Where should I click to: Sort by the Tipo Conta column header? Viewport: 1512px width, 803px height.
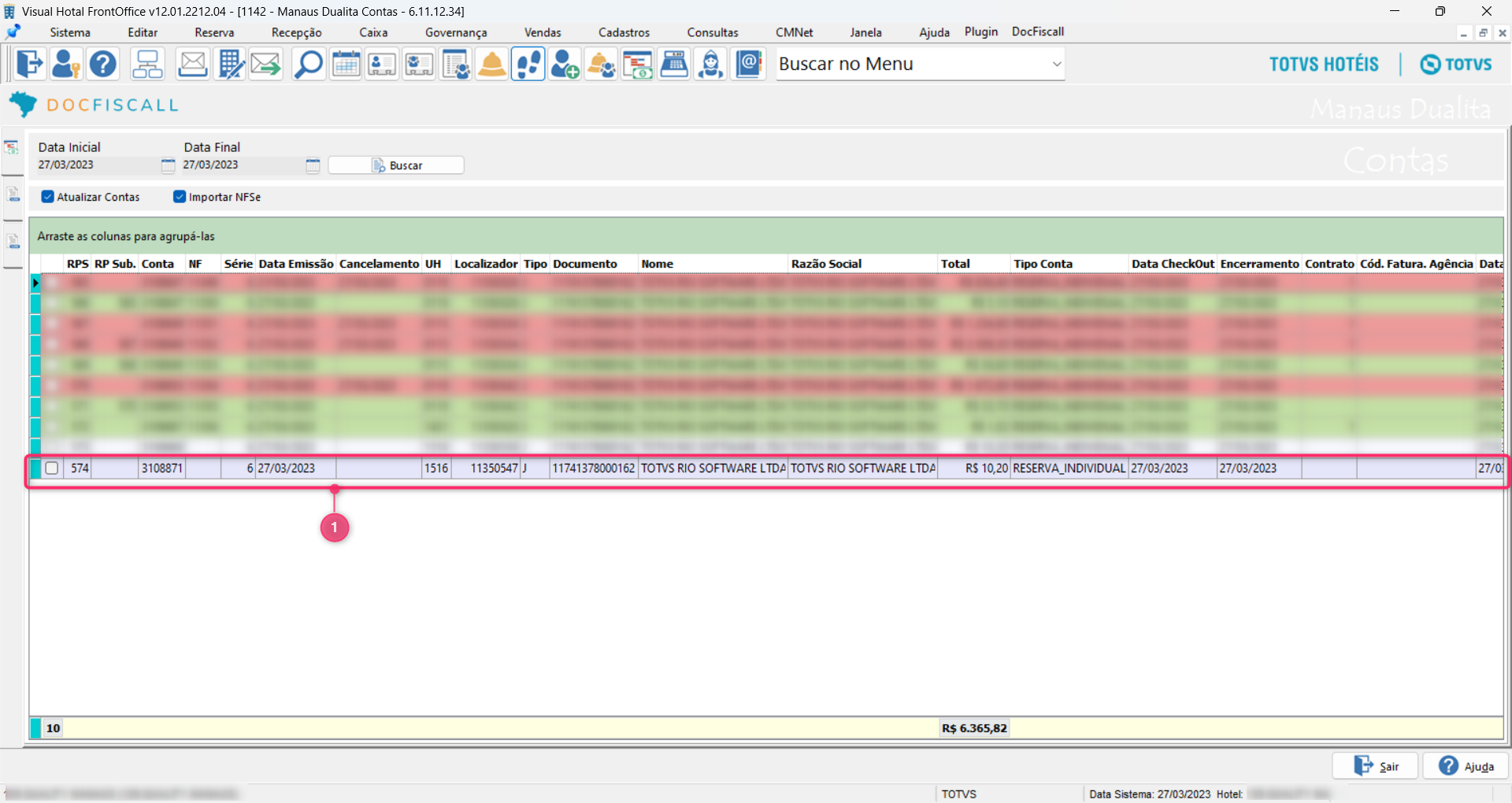click(x=1069, y=264)
